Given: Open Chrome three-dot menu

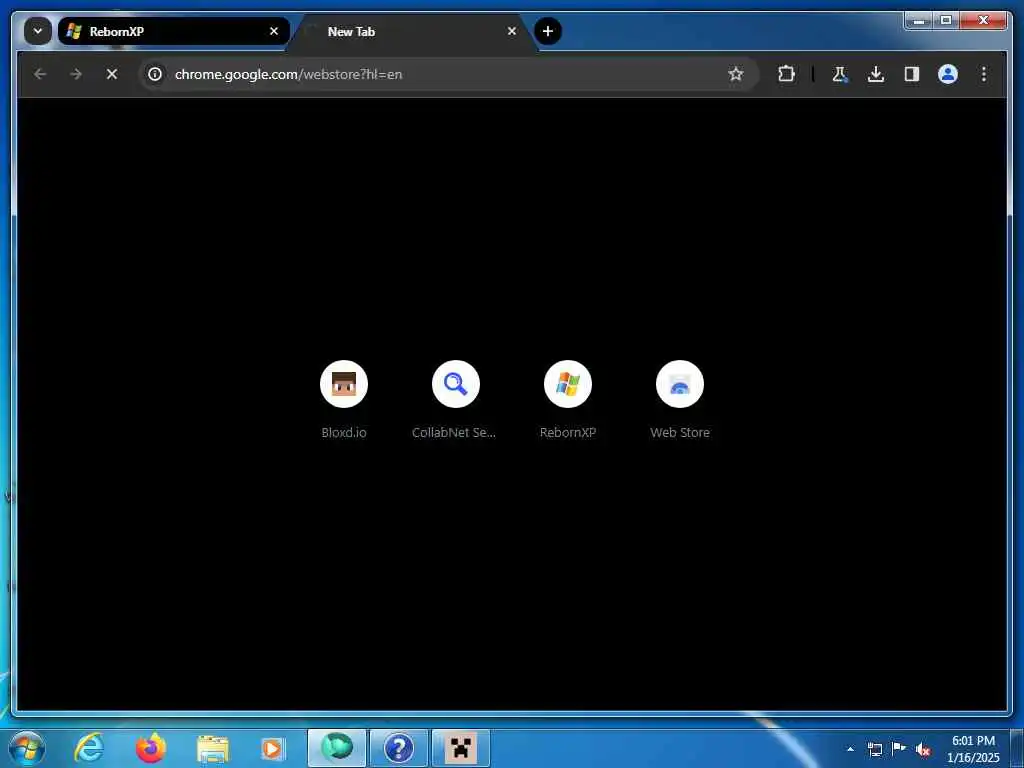Looking at the screenshot, I should click(x=984, y=74).
